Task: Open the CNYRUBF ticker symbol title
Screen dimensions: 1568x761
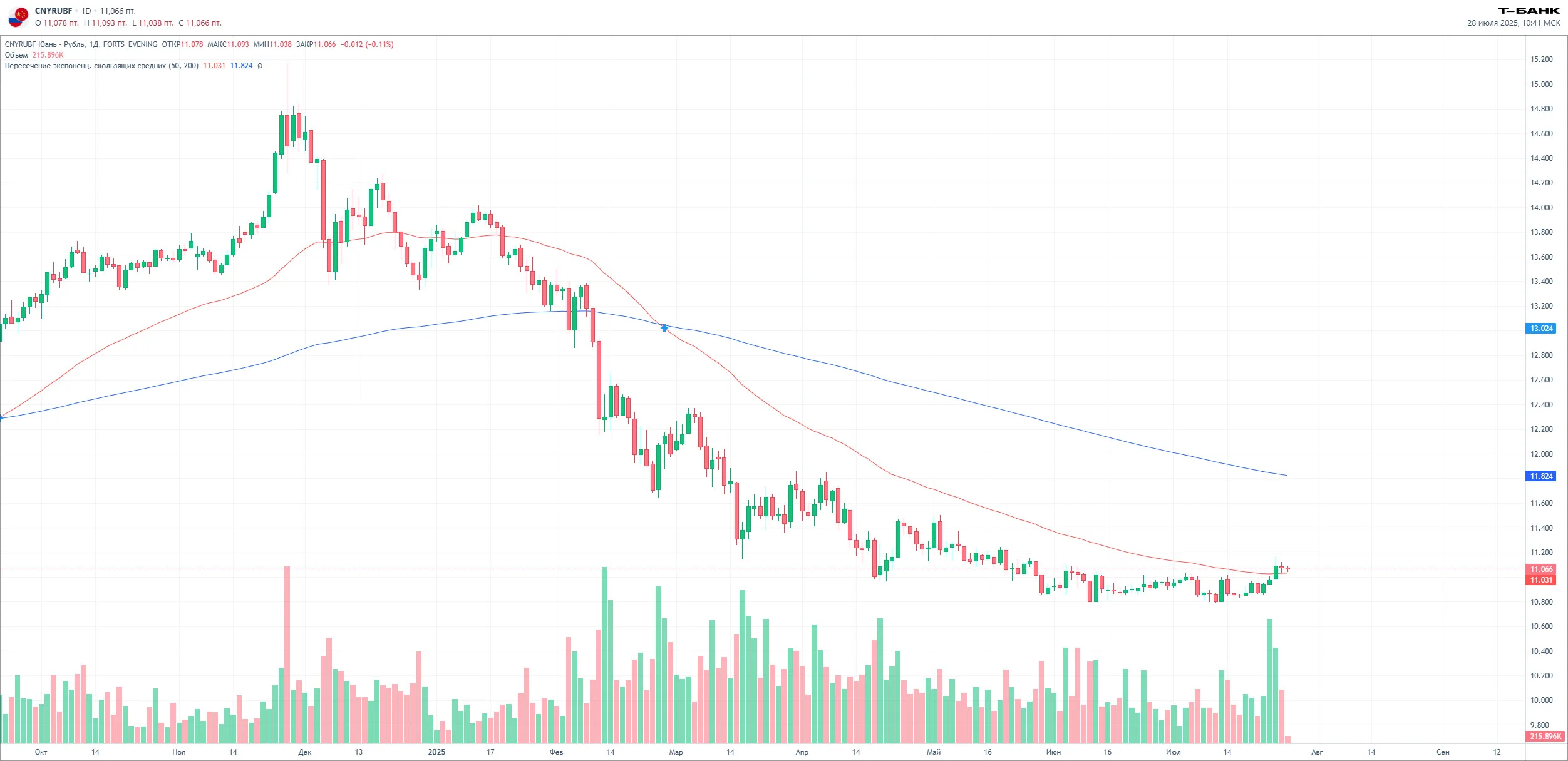Action: point(53,11)
